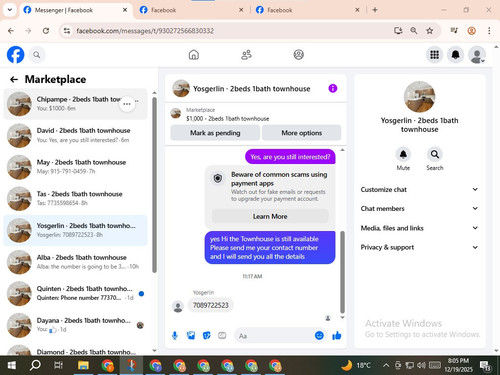The width and height of the screenshot is (500, 375).
Task: Expand Media, files and links section
Action: click(x=419, y=228)
